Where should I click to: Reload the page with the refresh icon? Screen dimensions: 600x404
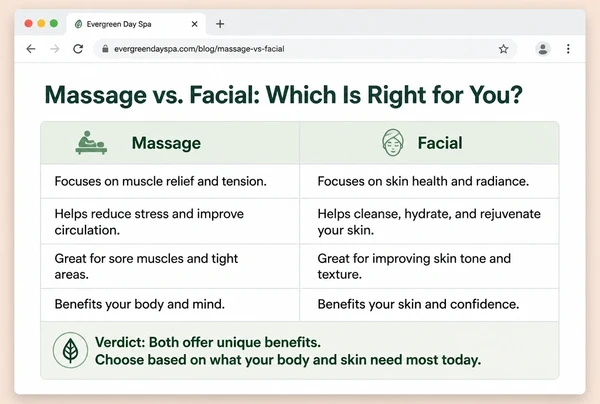[78, 49]
